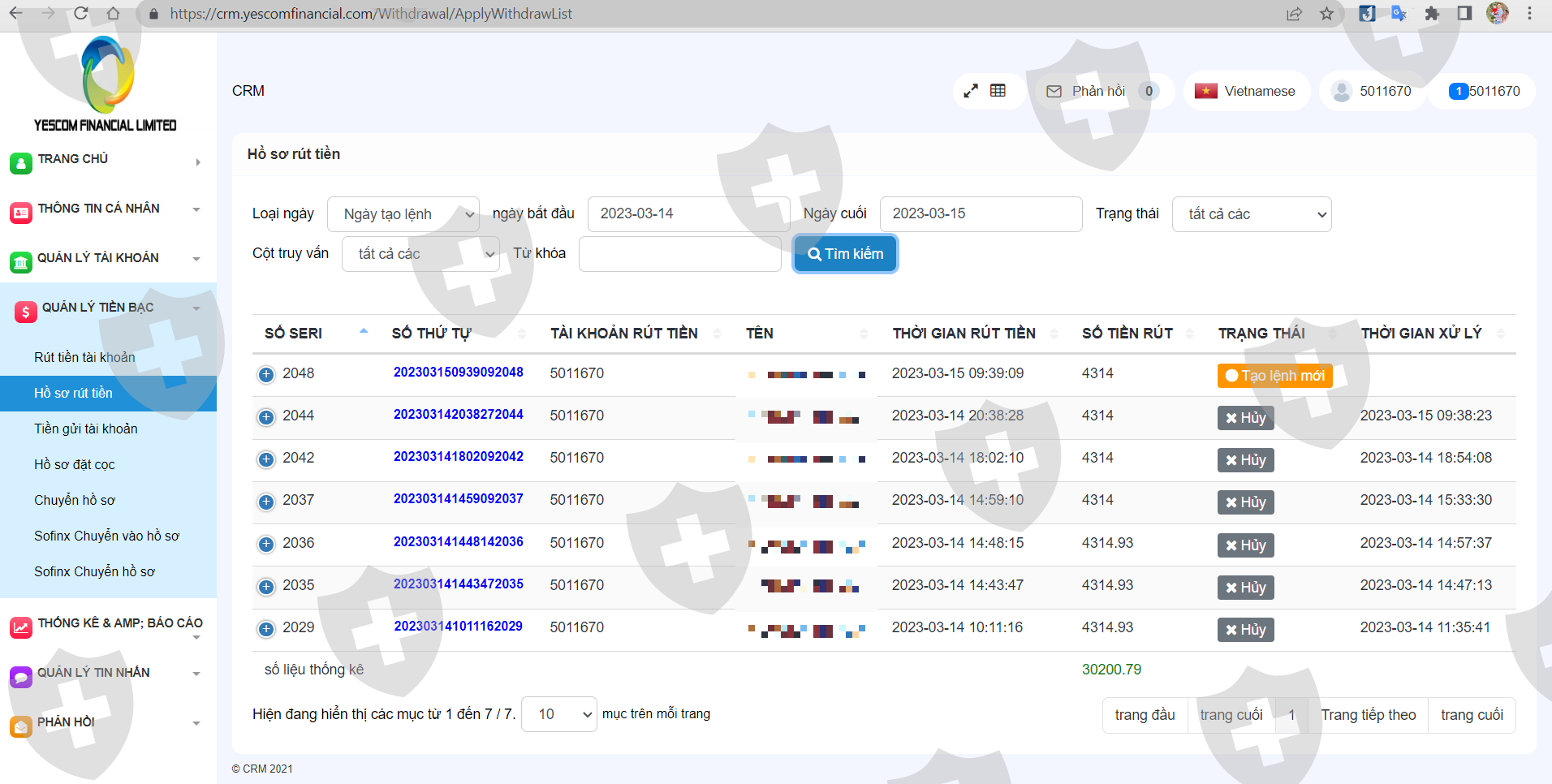
Task: Click the Tìm kiếm search button
Action: click(x=845, y=254)
